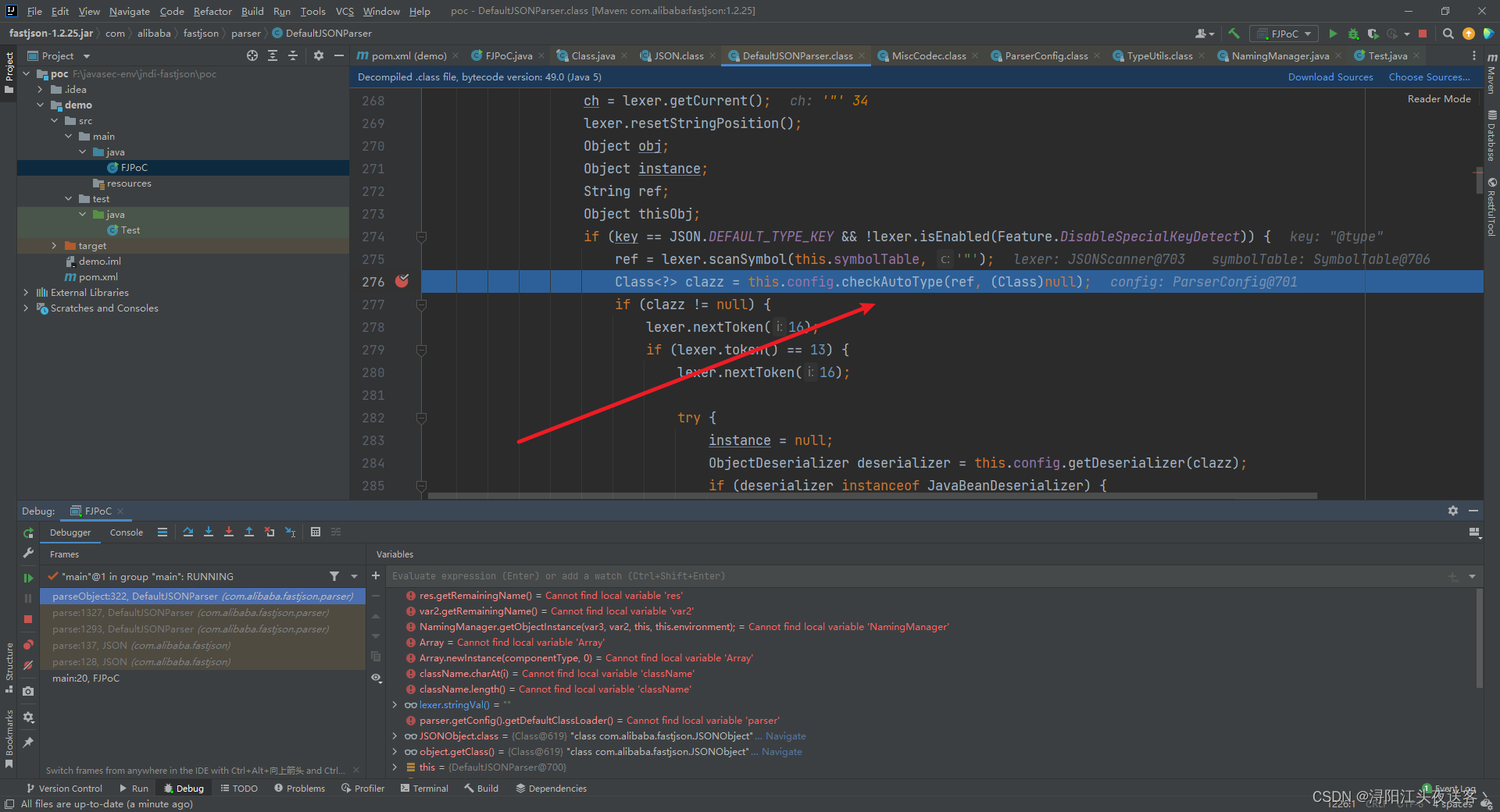Toggle Reader Mode in the editor
The width and height of the screenshot is (1500, 812).
tap(1439, 99)
